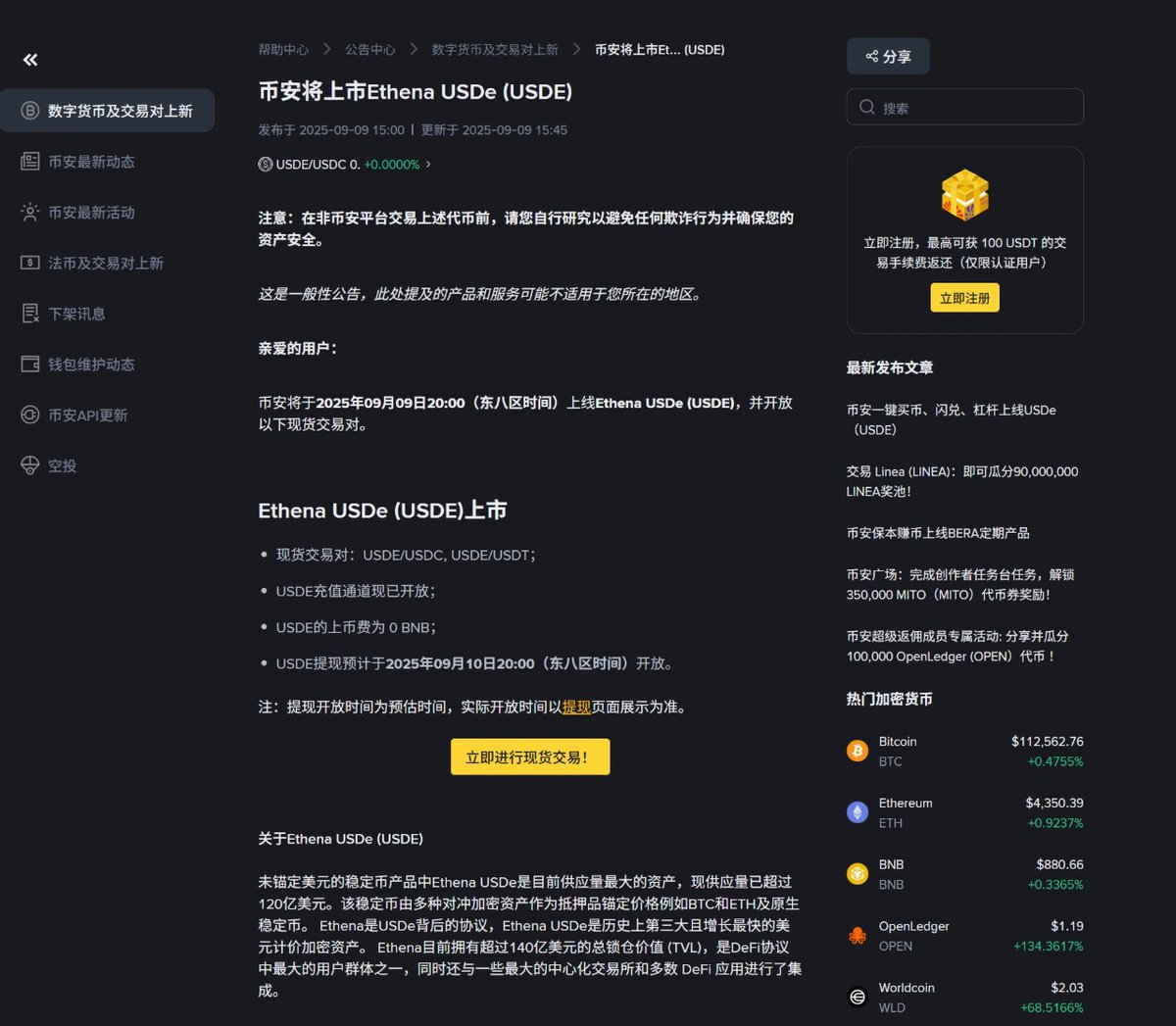Screen dimensions: 1176x1026
Task: Click the OpenLedger change +134.3617%
Action: (1049, 947)
